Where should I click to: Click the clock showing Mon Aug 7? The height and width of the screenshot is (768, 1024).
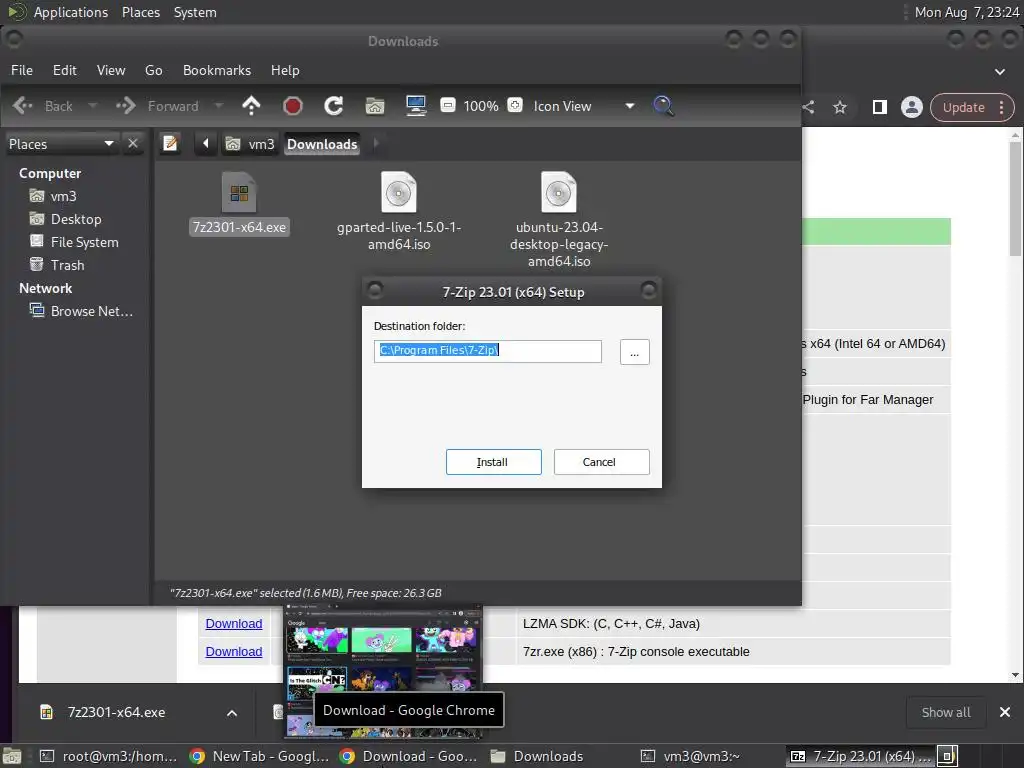point(967,12)
